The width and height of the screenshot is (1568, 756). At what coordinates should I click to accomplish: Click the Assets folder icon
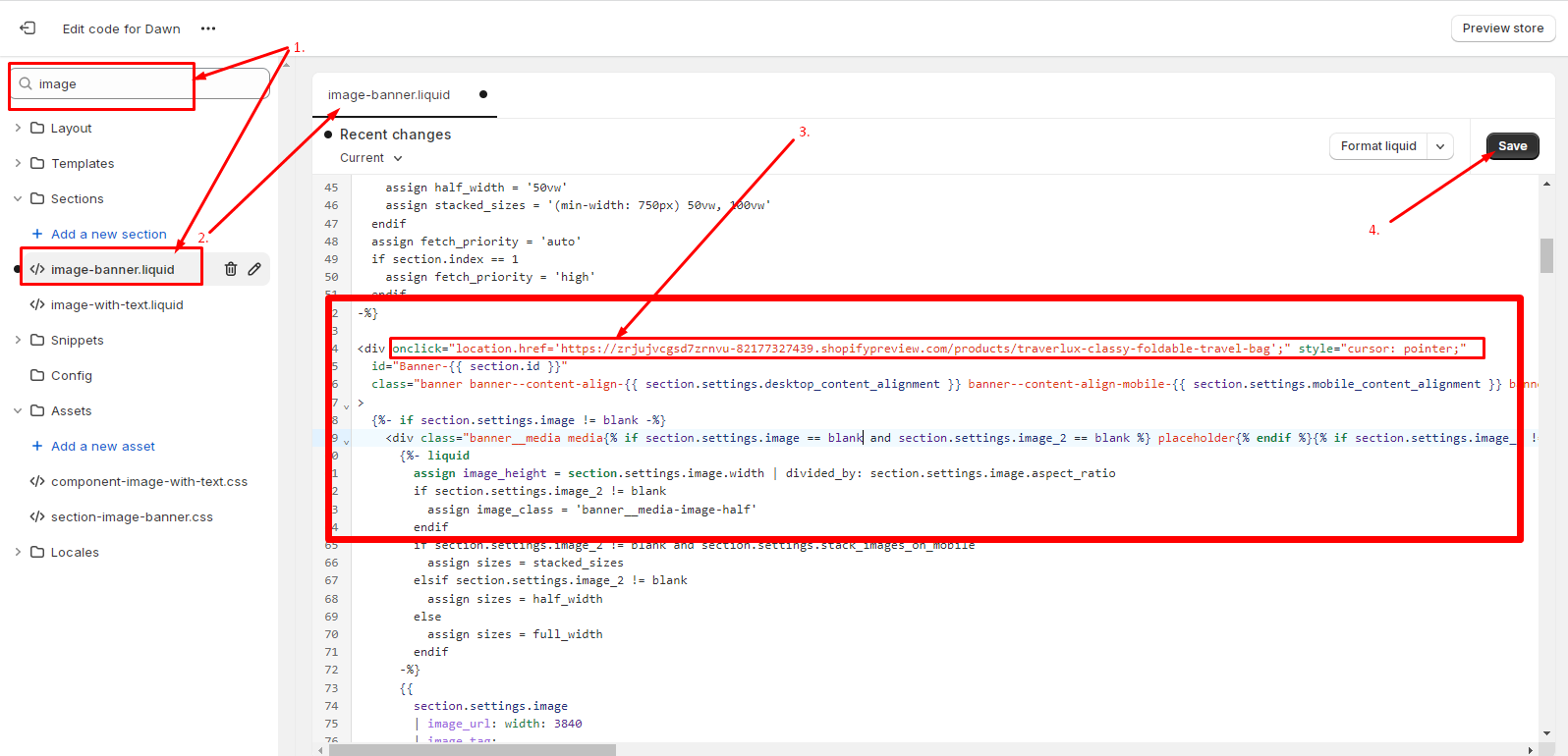pyautogui.click(x=37, y=411)
